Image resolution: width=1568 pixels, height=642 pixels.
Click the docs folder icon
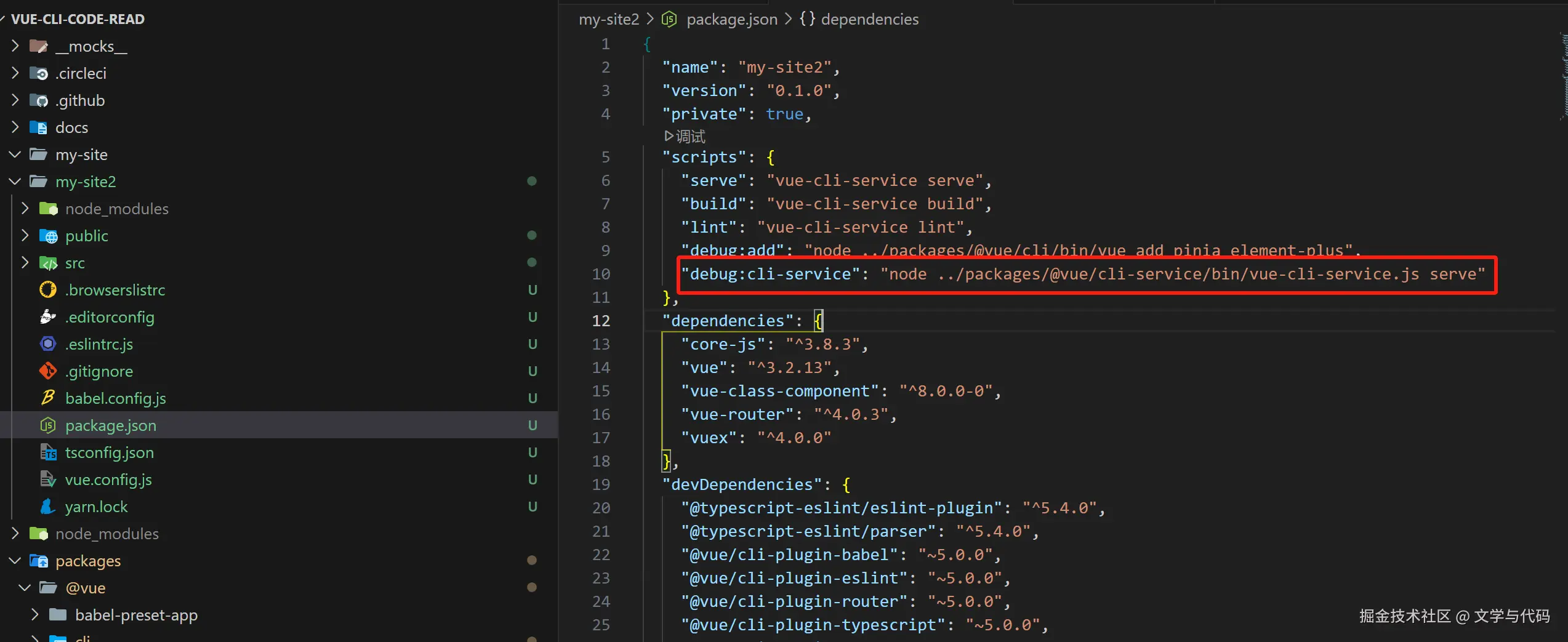39,127
